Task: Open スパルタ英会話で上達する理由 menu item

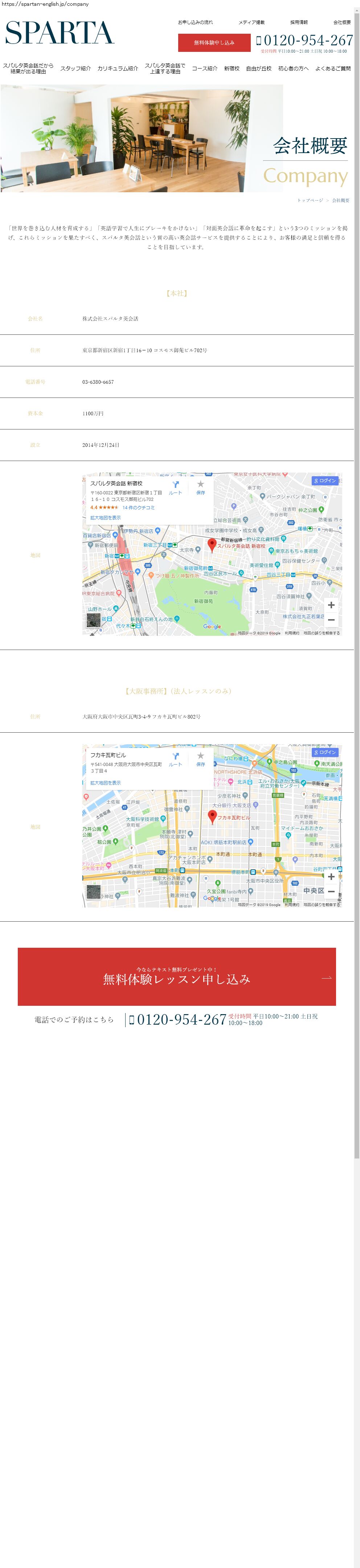Action: pyautogui.click(x=165, y=69)
